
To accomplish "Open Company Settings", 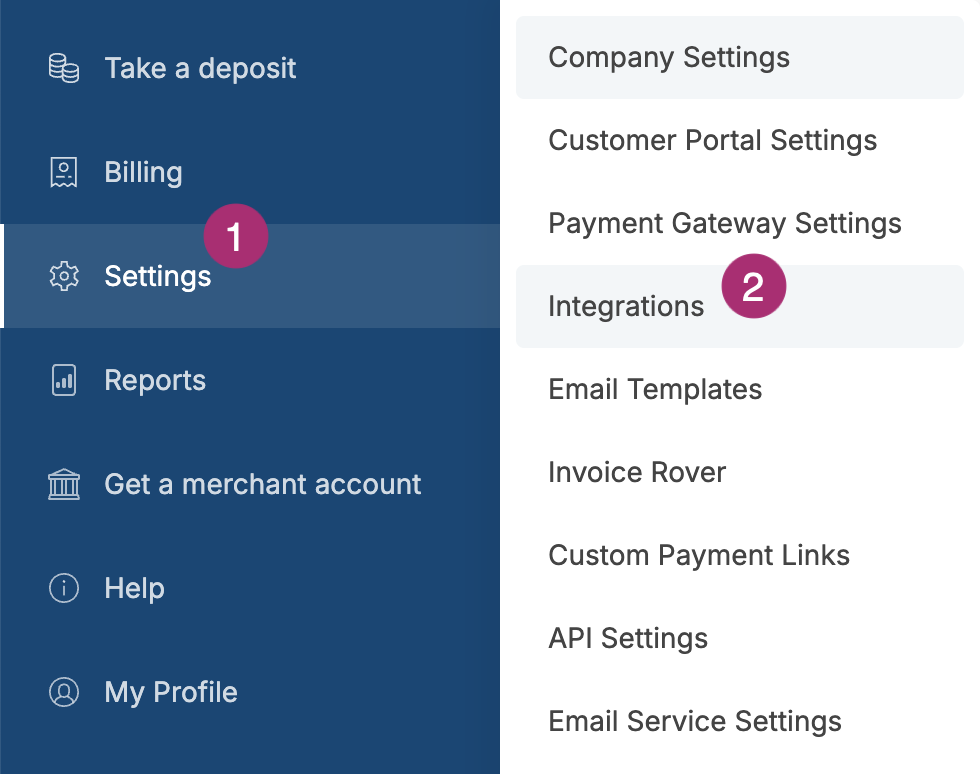I will 668,57.
